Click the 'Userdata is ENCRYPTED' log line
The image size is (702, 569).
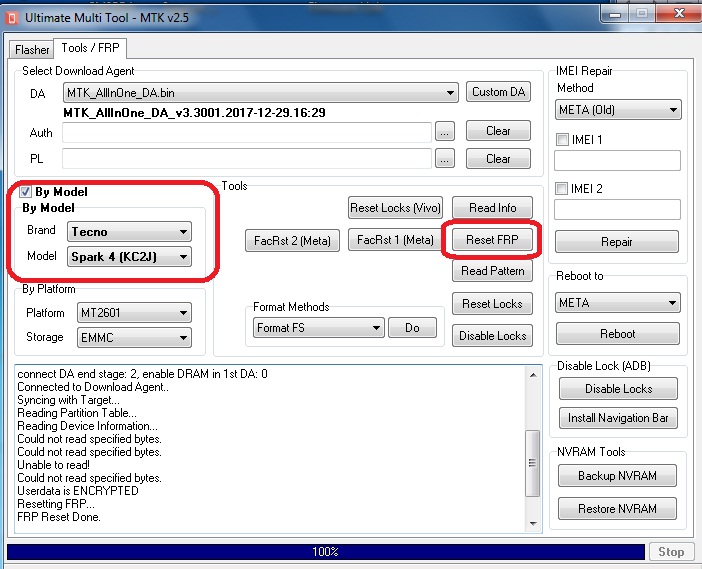(78, 491)
